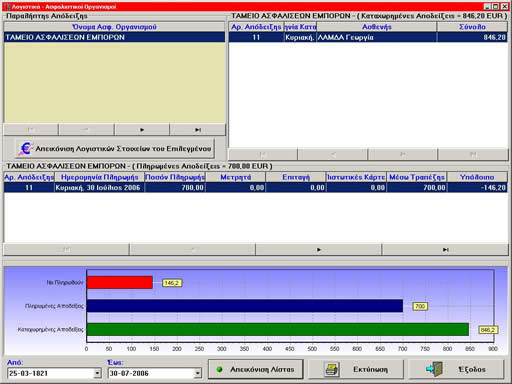
Task: Click green dot icon on Απεικόνιση Λίστας button
Action: tap(219, 369)
